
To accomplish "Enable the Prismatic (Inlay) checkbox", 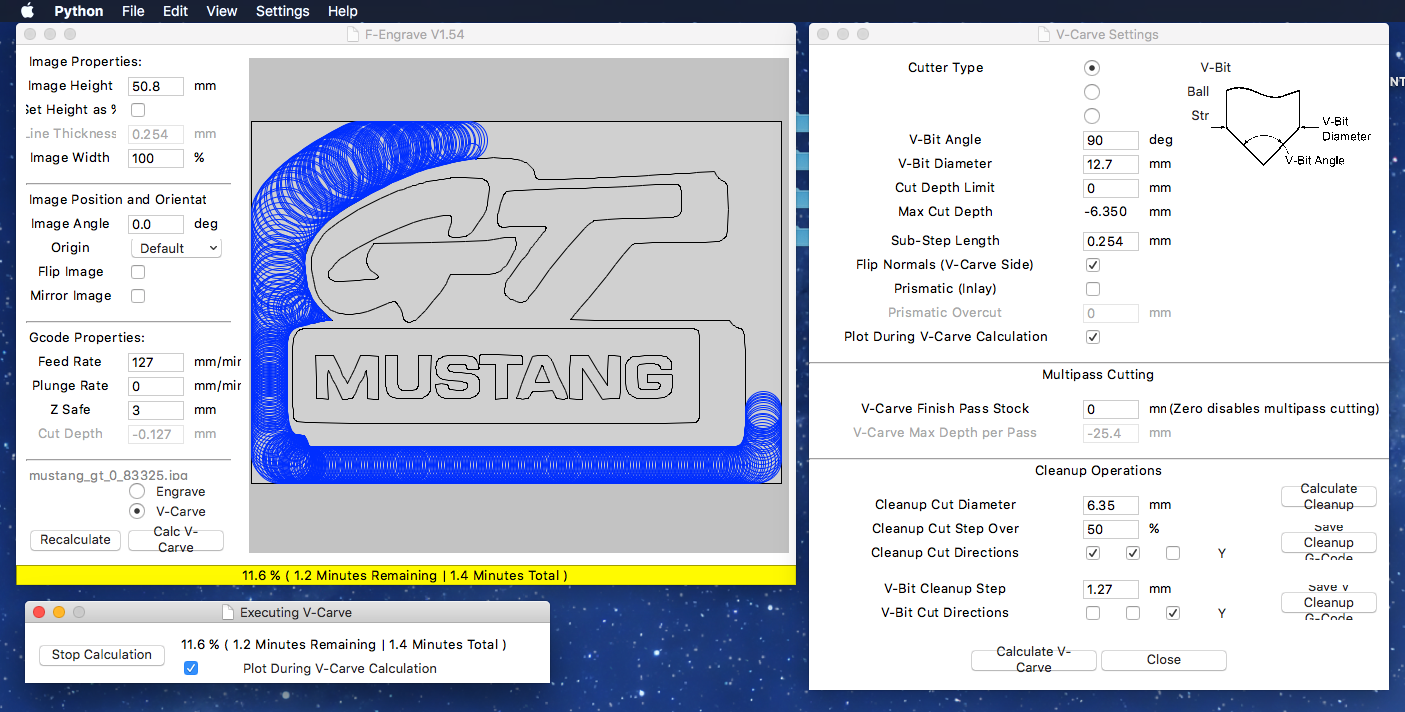I will pyautogui.click(x=1093, y=289).
